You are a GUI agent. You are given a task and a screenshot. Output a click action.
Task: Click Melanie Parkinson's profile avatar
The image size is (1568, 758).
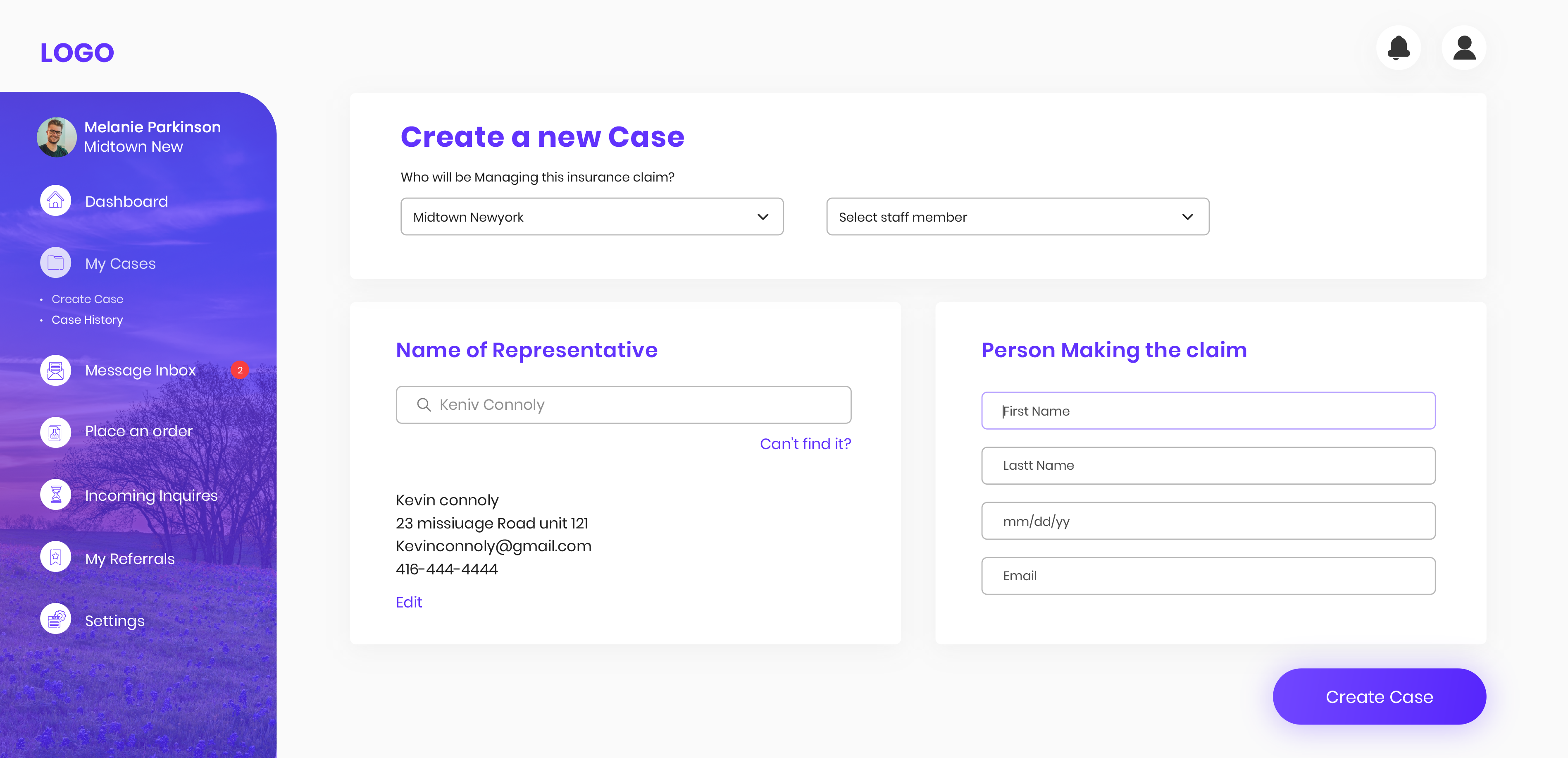[x=57, y=137]
